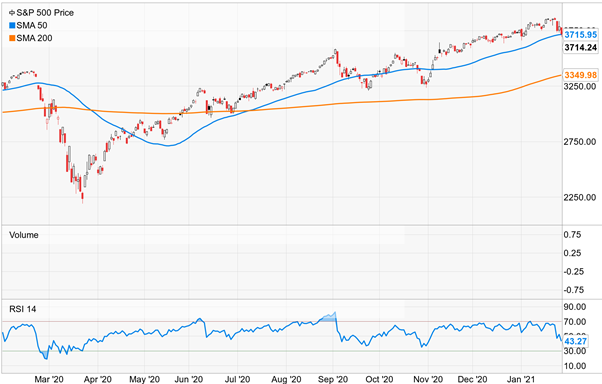Image resolution: width=602 pixels, height=384 pixels.
Task: Select the SMA 200 legend label
Action: tap(34, 38)
